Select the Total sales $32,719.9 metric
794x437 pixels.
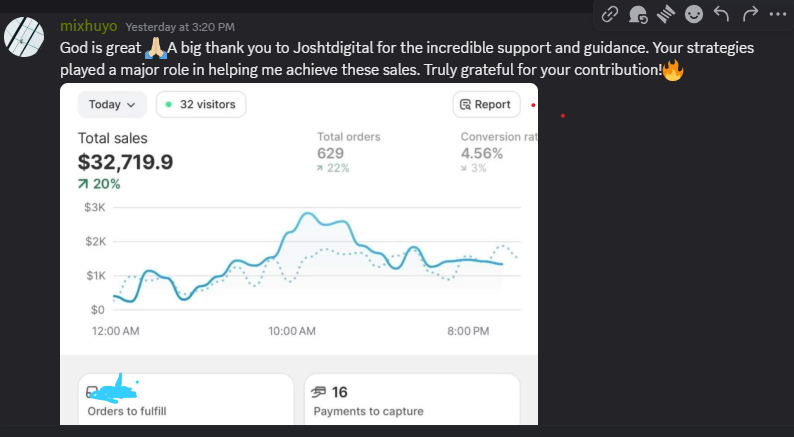(125, 161)
